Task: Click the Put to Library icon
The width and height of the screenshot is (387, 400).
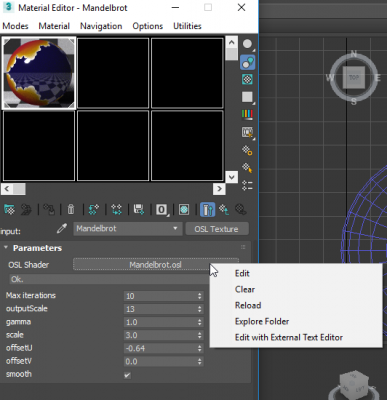Action: 139,210
